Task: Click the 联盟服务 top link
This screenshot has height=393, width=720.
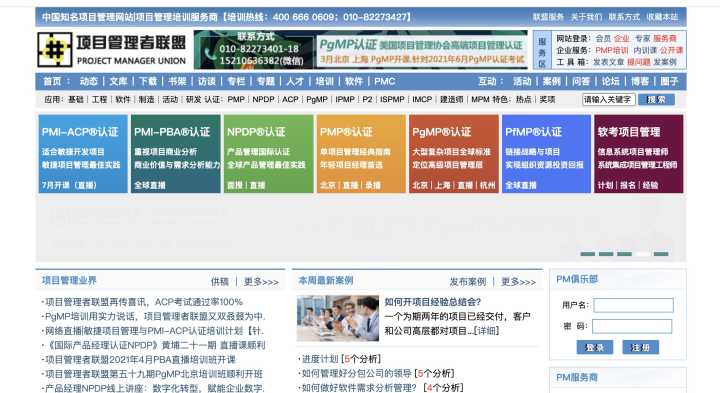Action: (x=548, y=17)
